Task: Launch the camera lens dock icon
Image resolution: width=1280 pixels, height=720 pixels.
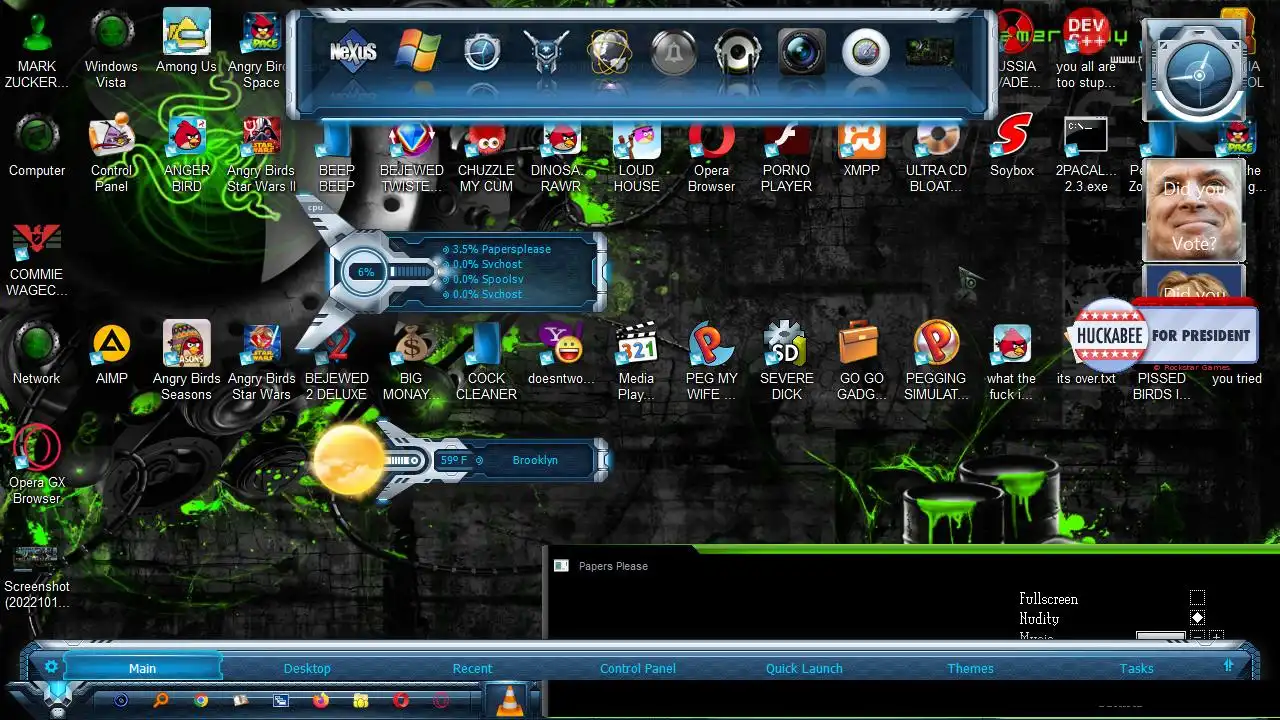Action: [x=801, y=52]
